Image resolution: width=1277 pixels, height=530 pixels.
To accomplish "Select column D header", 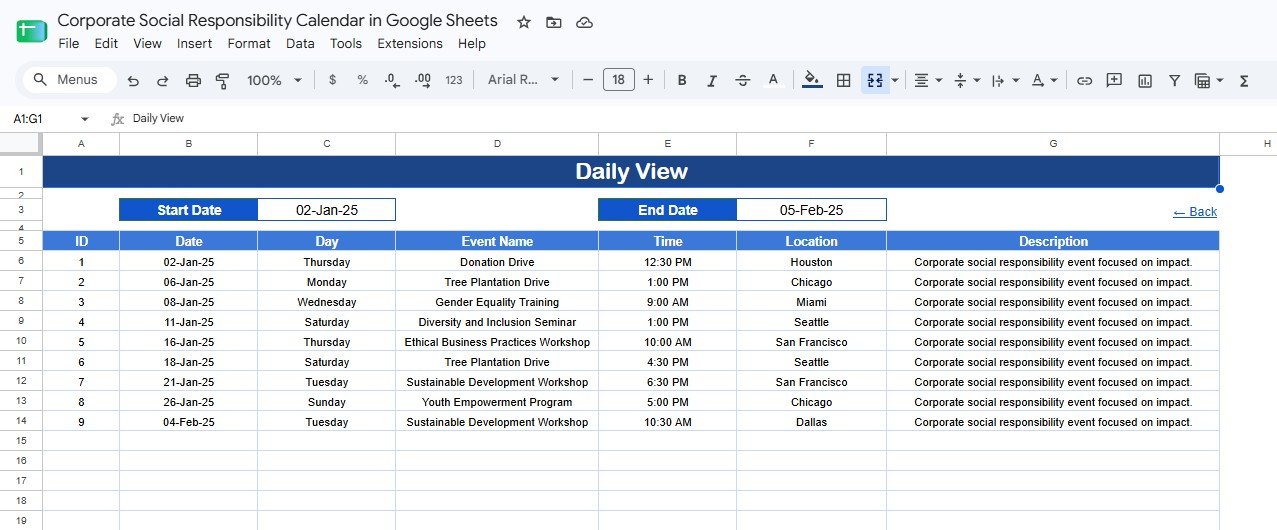I will (497, 144).
